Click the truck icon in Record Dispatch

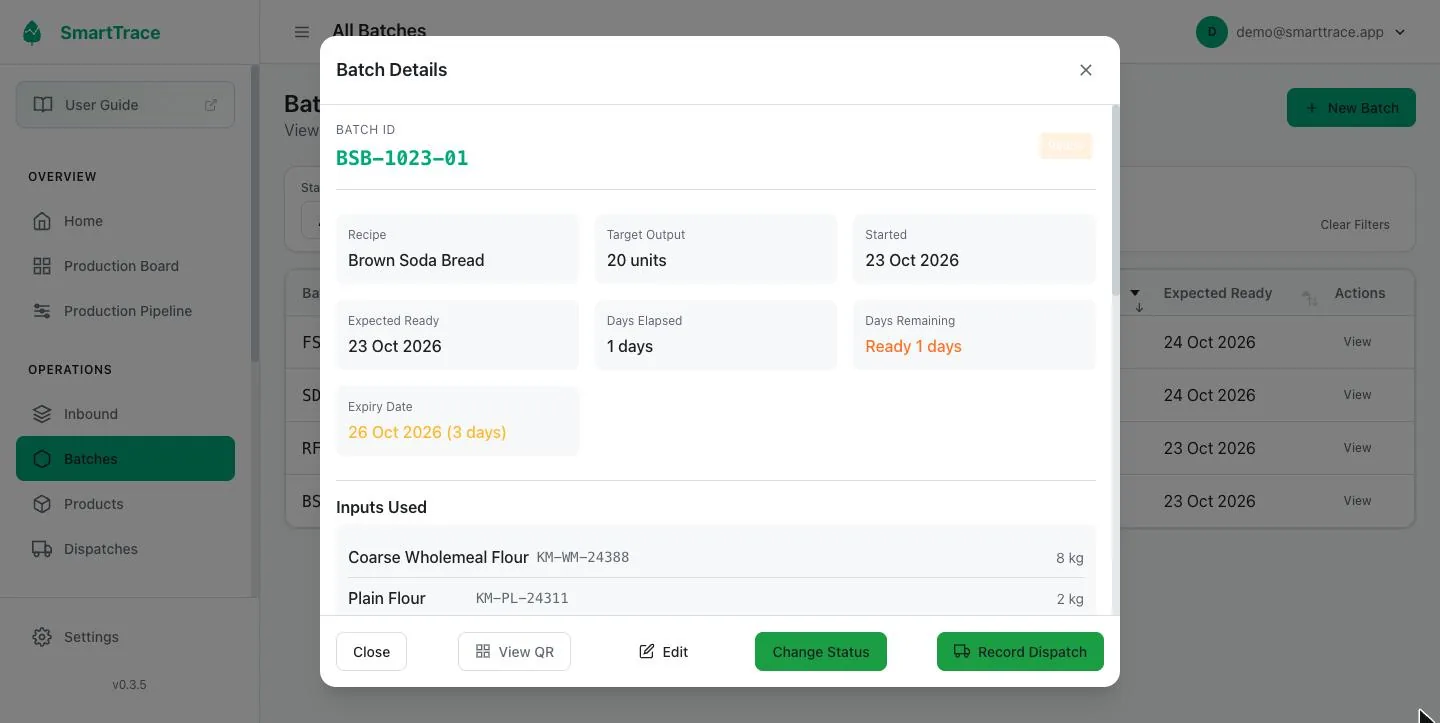click(x=962, y=651)
